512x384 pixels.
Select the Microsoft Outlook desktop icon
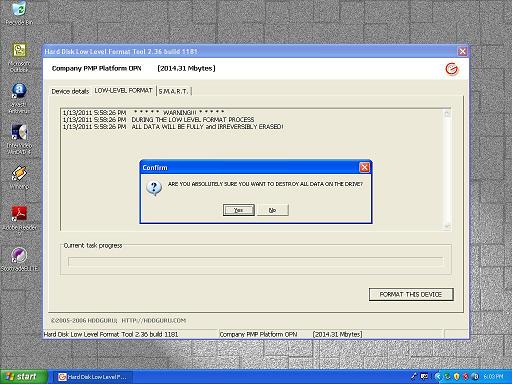[x=19, y=58]
